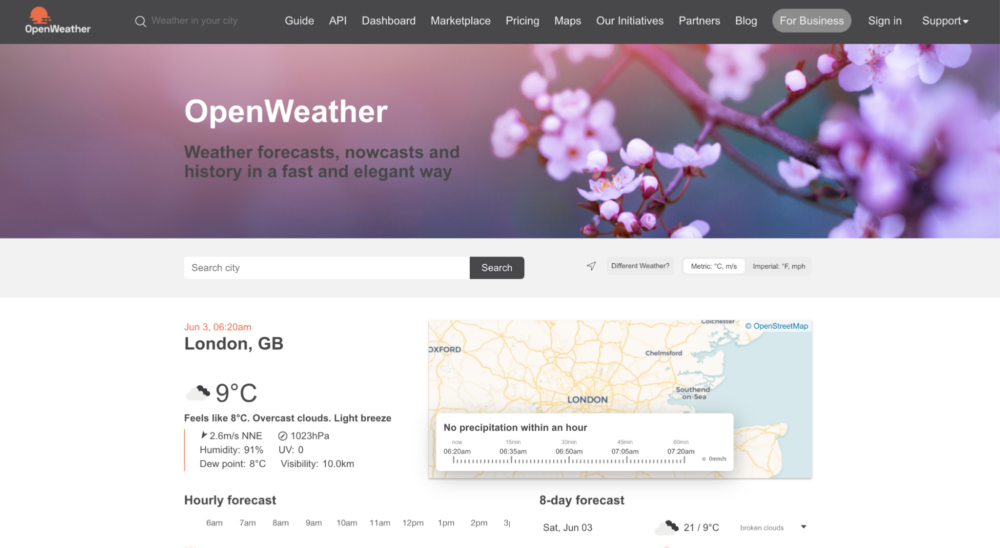
Task: Click the pressure gauge icon near 1023hPa
Action: pos(283,436)
